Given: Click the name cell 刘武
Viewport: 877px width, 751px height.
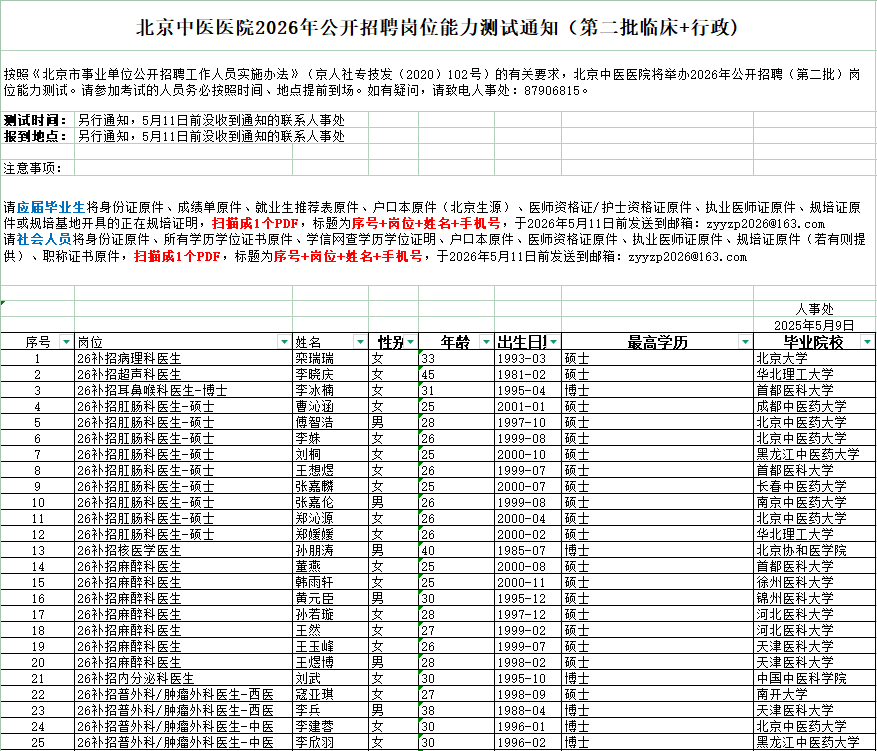Looking at the screenshot, I should click(331, 679).
